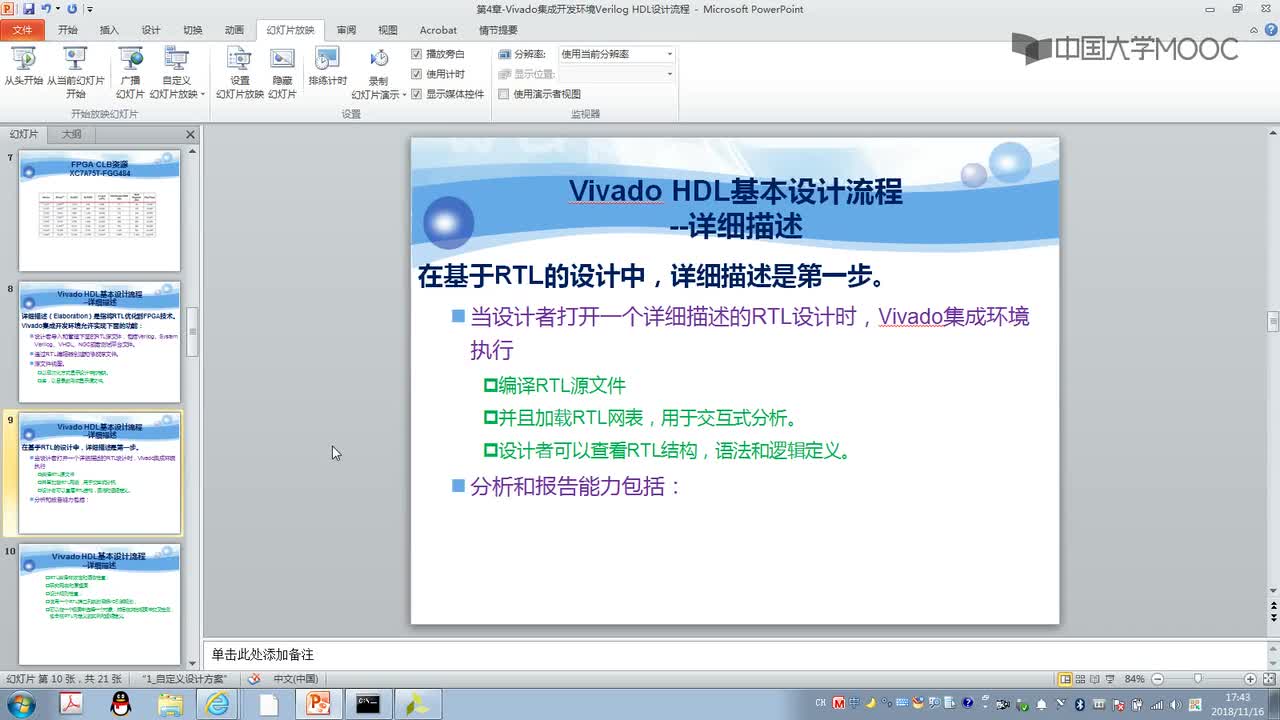Image resolution: width=1280 pixels, height=720 pixels.
Task: Adjust the zoom slider handle
Action: click(1198, 679)
